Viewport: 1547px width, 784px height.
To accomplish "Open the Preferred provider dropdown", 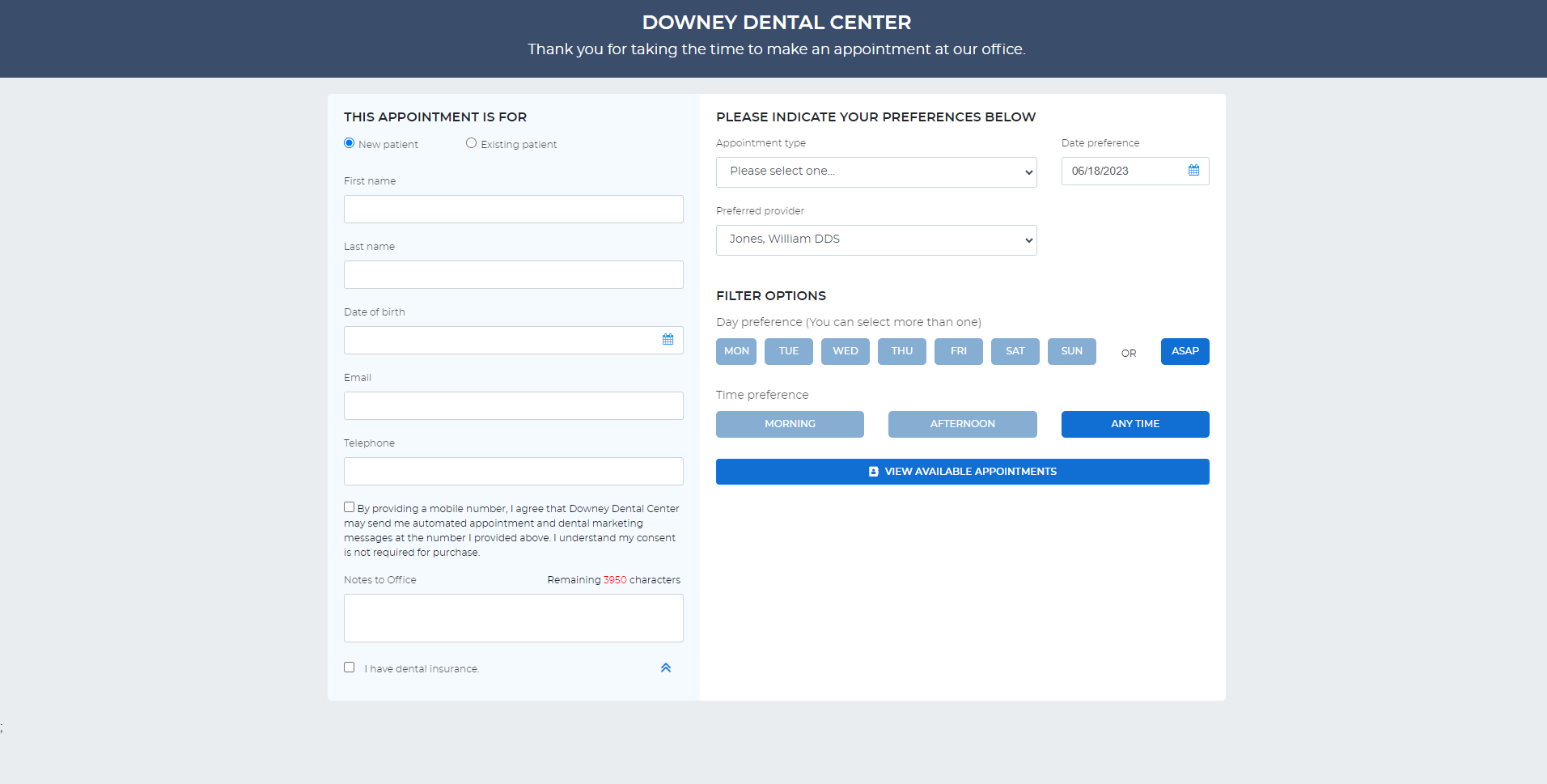I will pos(876,240).
